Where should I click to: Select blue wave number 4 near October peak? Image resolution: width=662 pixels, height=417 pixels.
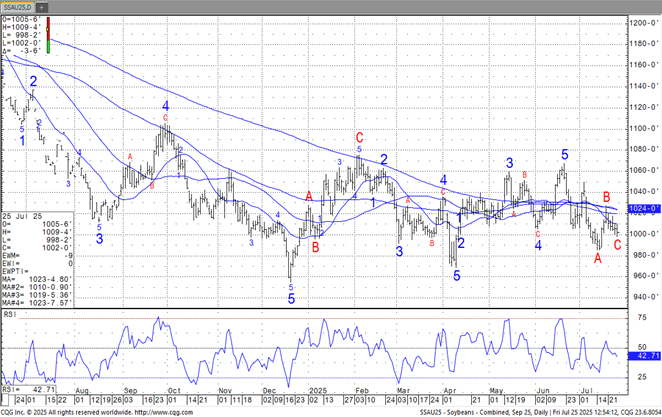(166, 105)
